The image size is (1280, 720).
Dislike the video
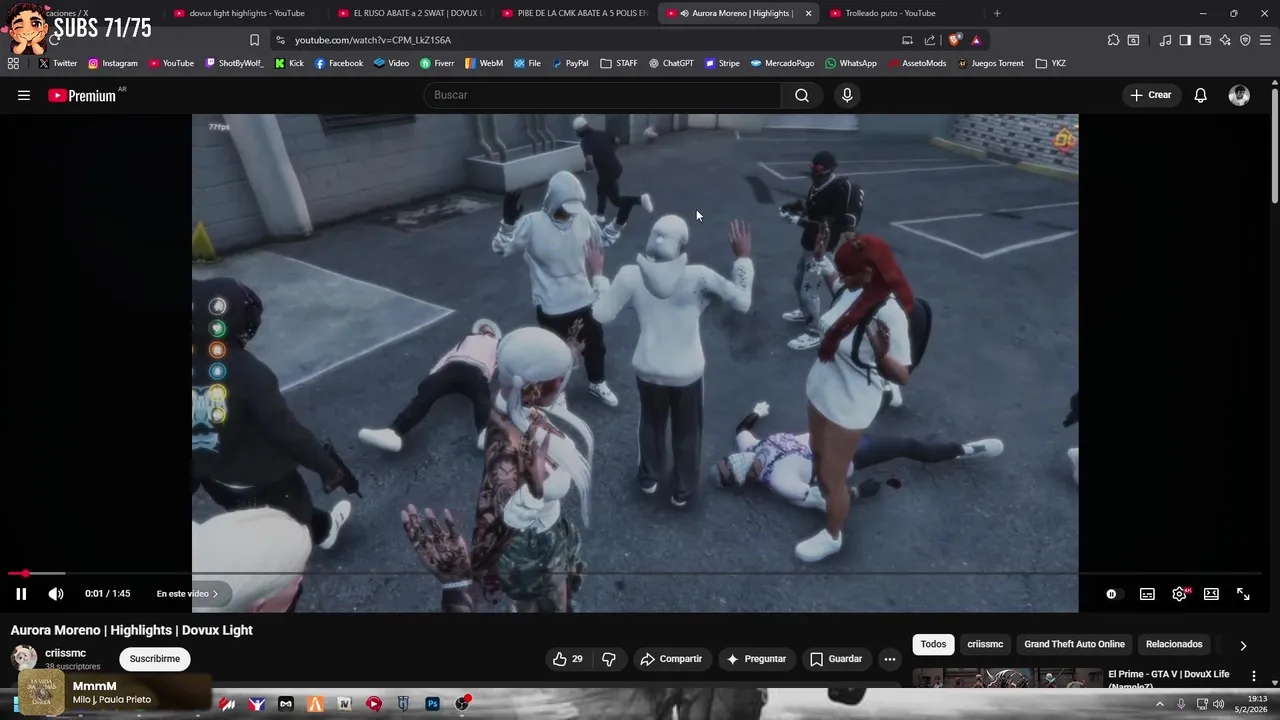click(609, 659)
